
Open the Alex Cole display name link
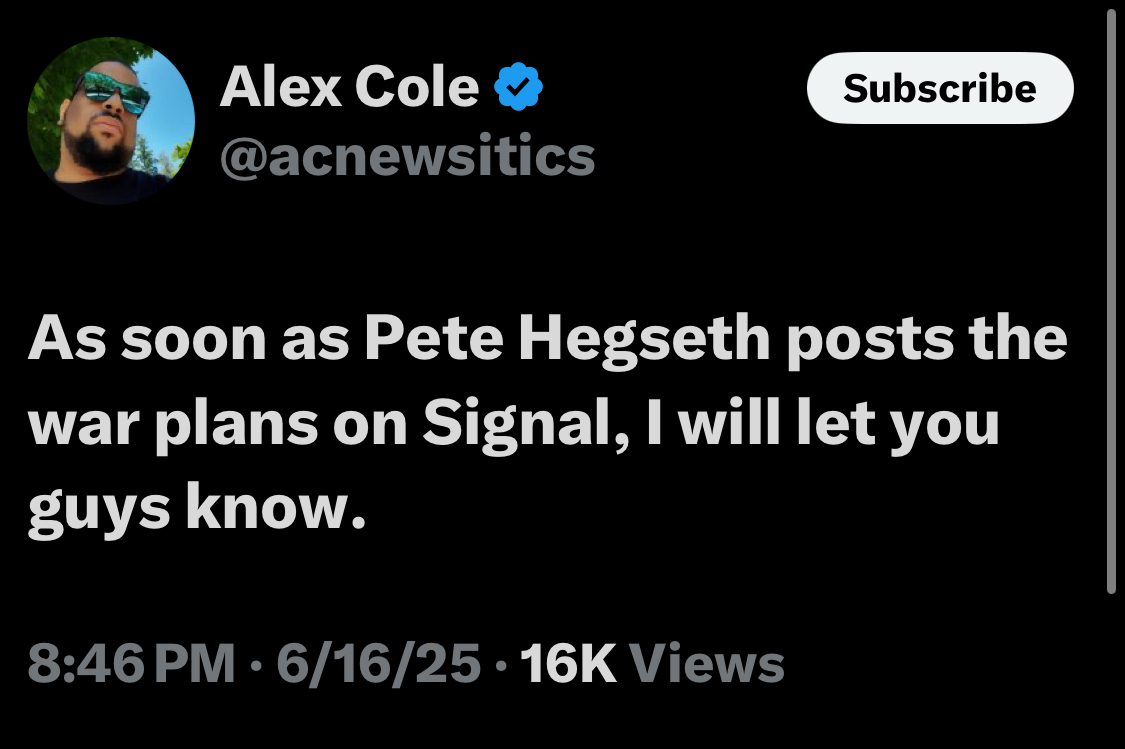tap(349, 87)
